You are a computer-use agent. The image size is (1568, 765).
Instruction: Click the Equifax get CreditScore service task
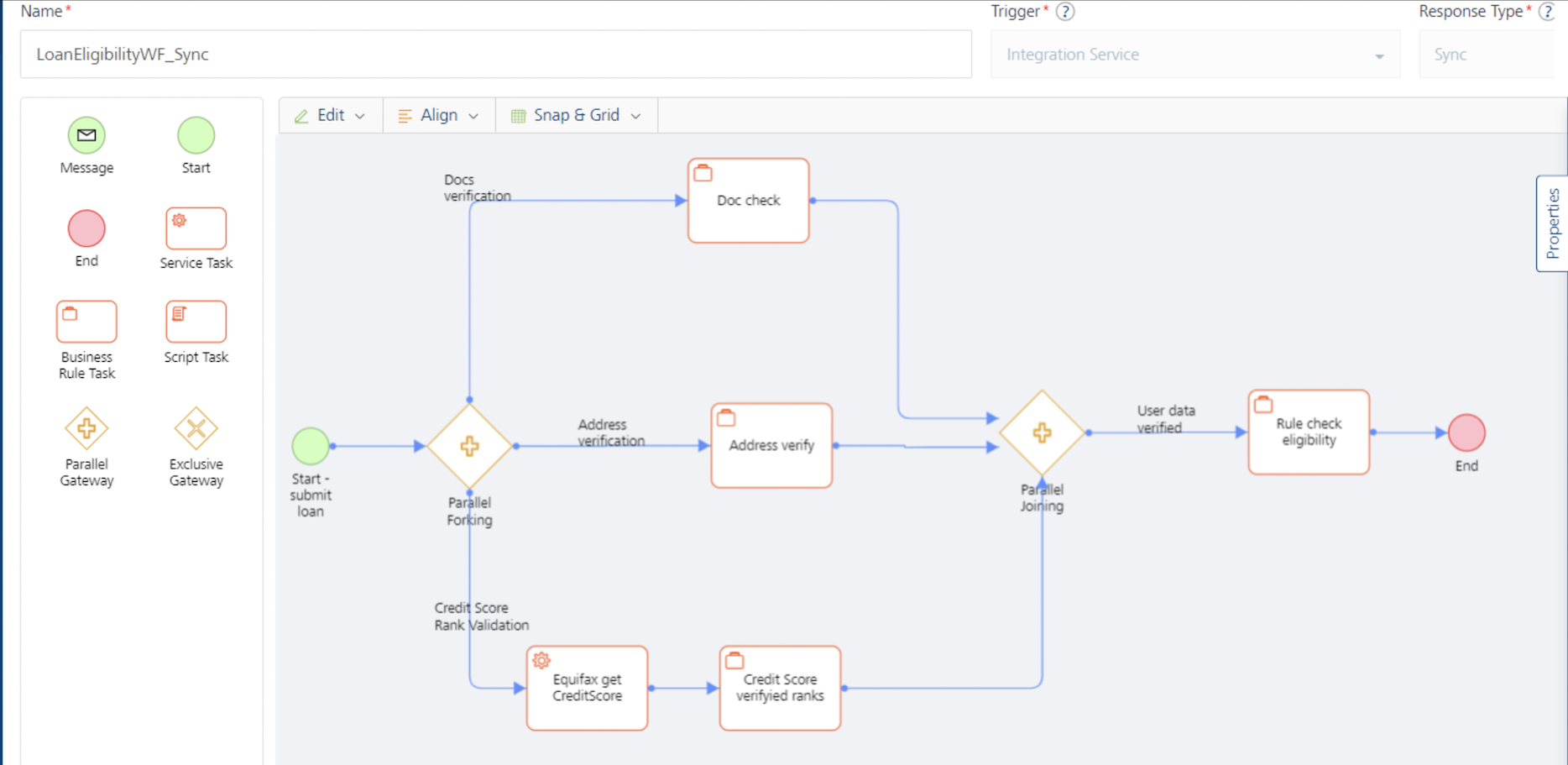[x=587, y=688]
